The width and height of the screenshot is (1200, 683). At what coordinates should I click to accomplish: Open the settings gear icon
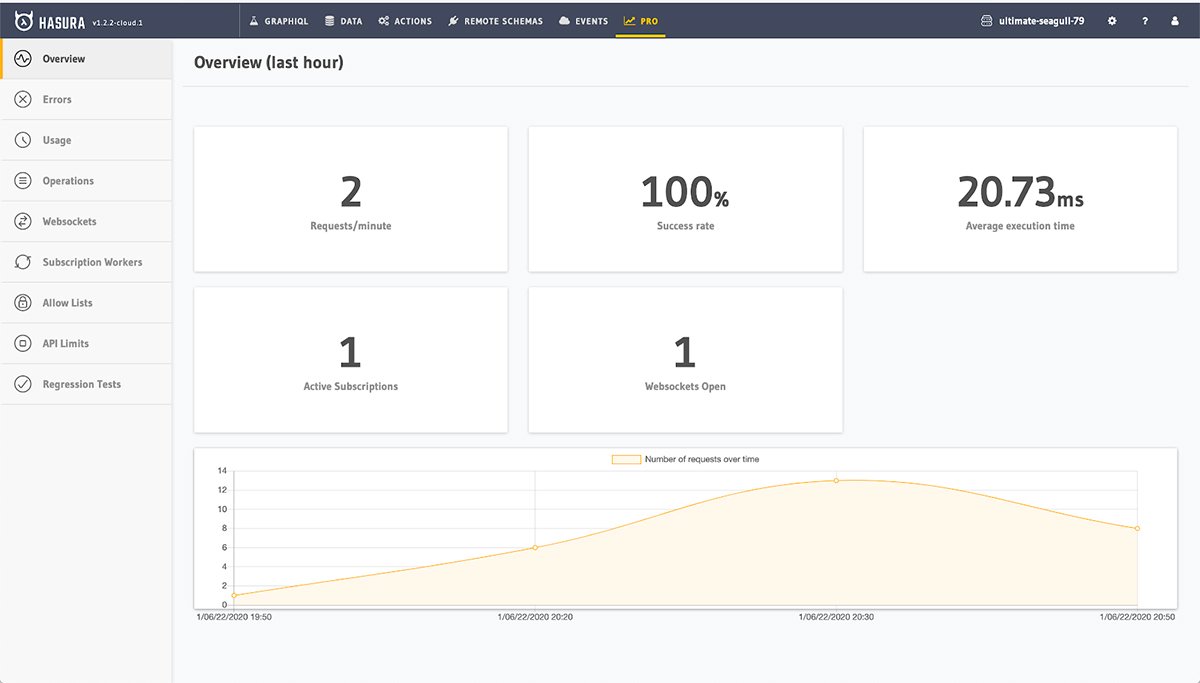click(x=1112, y=19)
